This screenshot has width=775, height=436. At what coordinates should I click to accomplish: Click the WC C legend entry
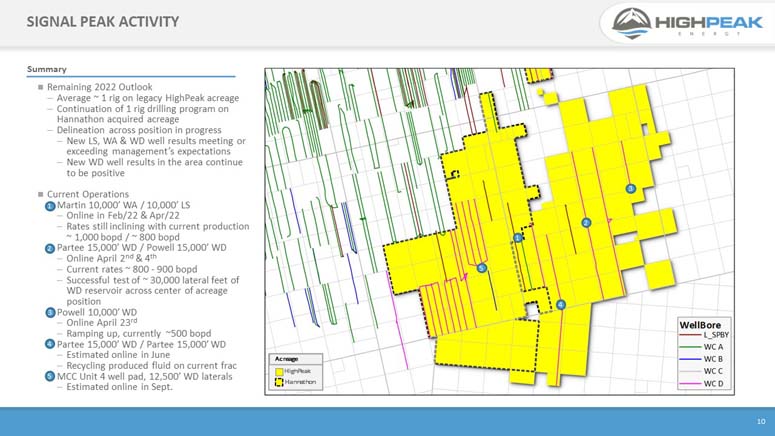coord(702,371)
